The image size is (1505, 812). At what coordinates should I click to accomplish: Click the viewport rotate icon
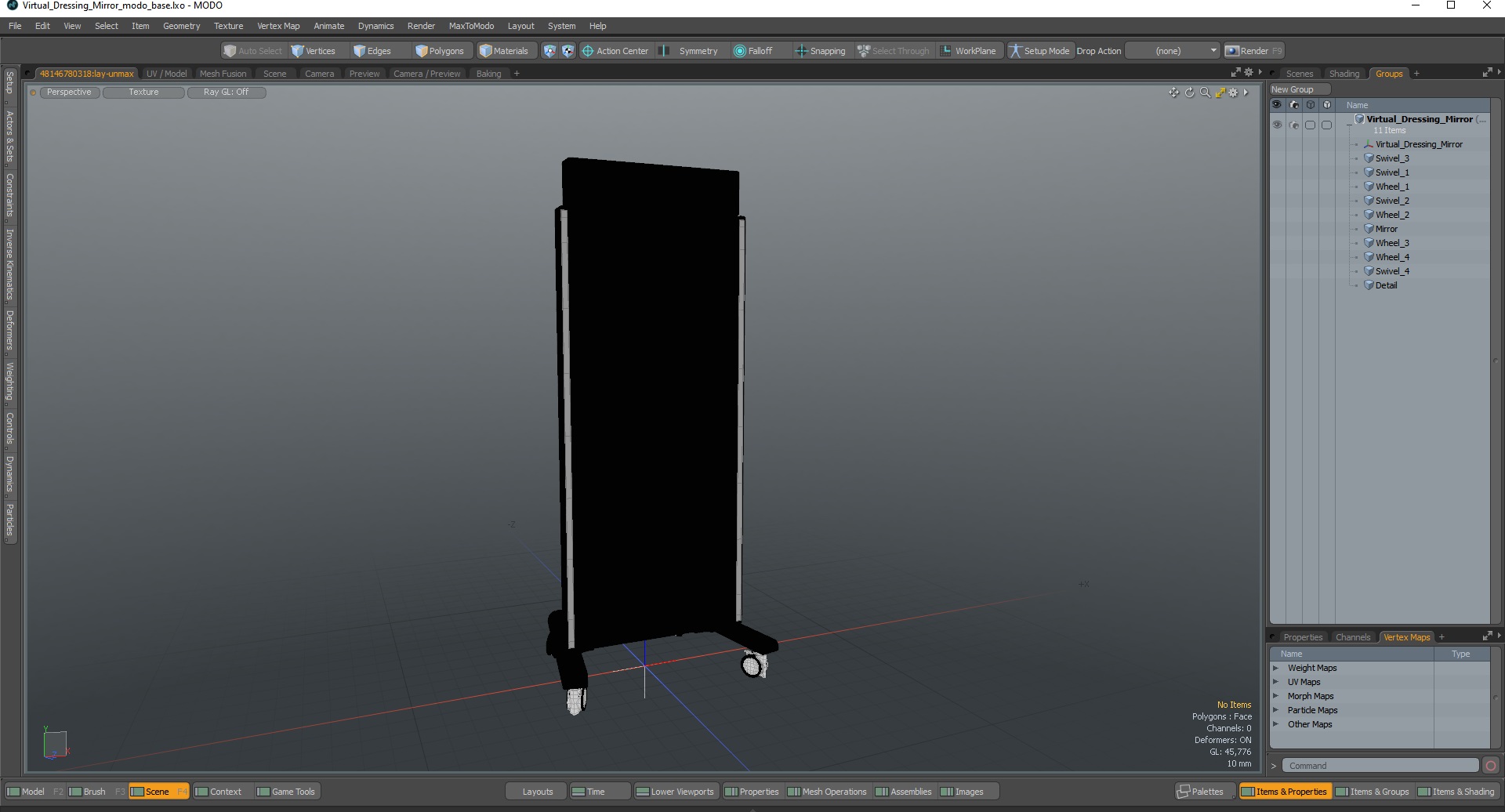[x=1189, y=92]
